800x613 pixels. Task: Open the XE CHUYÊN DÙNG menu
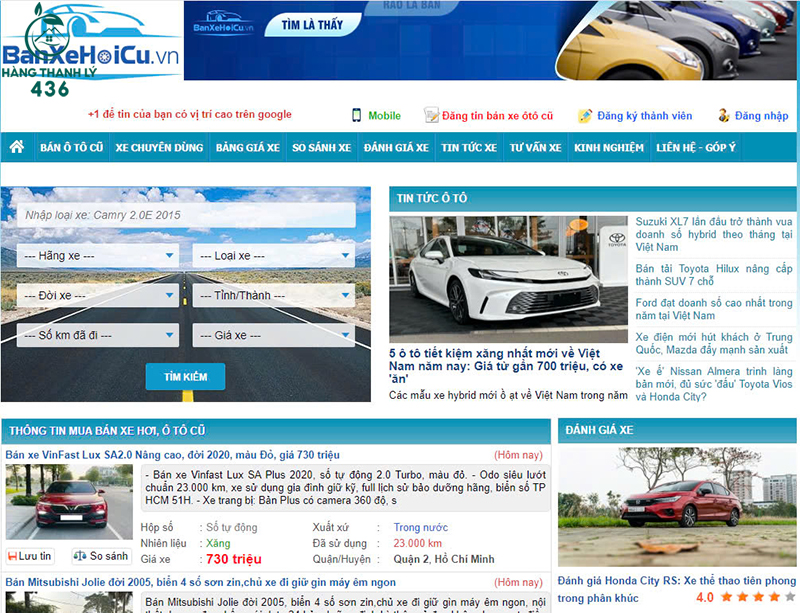tap(159, 148)
